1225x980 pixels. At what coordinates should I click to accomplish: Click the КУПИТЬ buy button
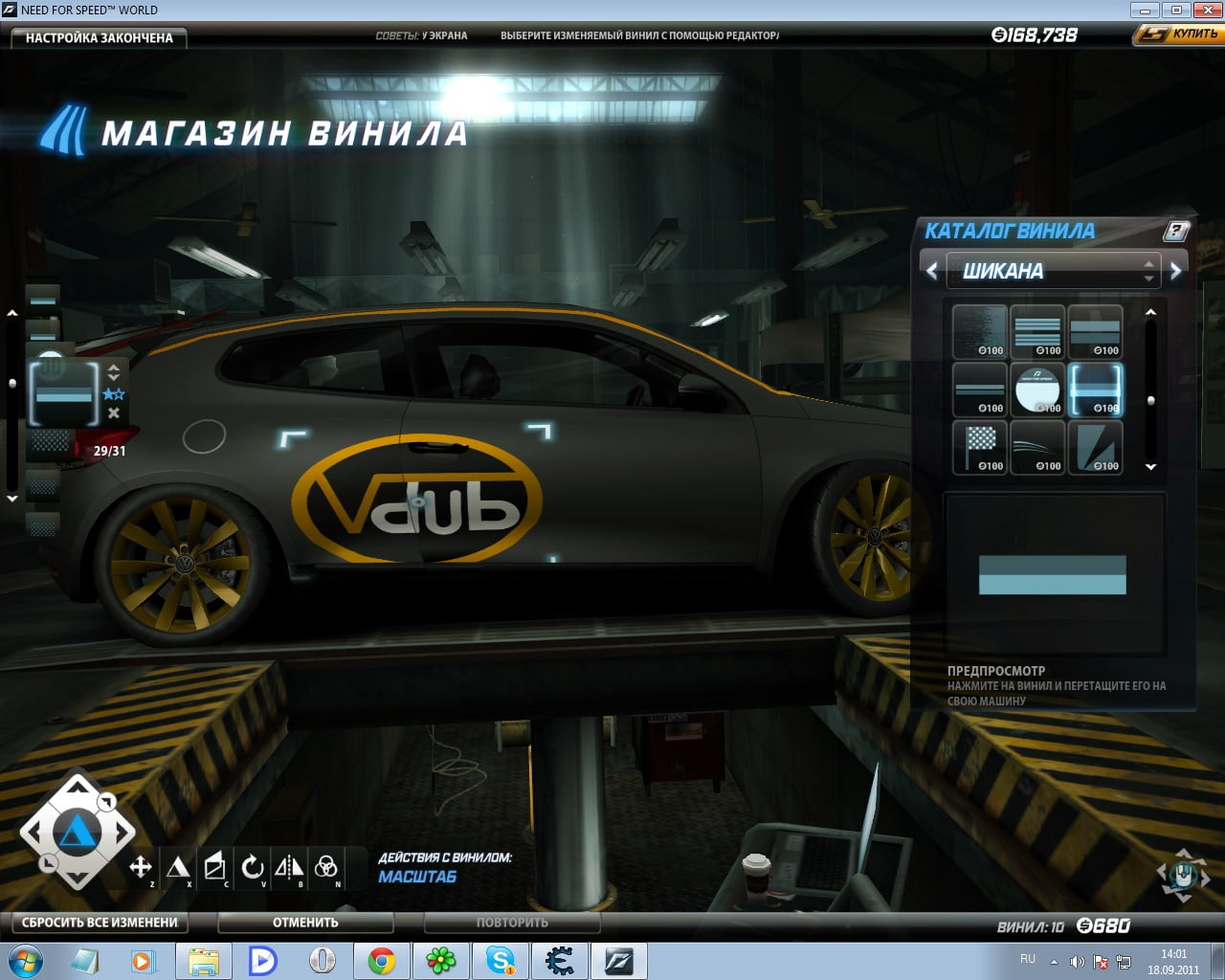[x=1177, y=34]
